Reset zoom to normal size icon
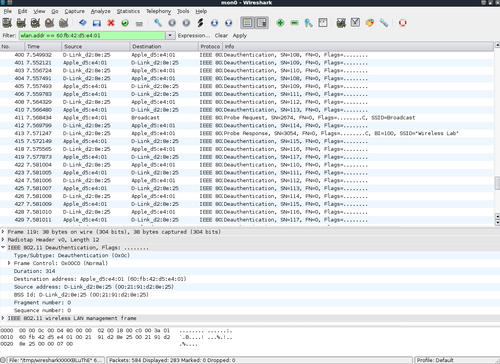Image resolution: width=500 pixels, height=364 pixels. click(309, 23)
